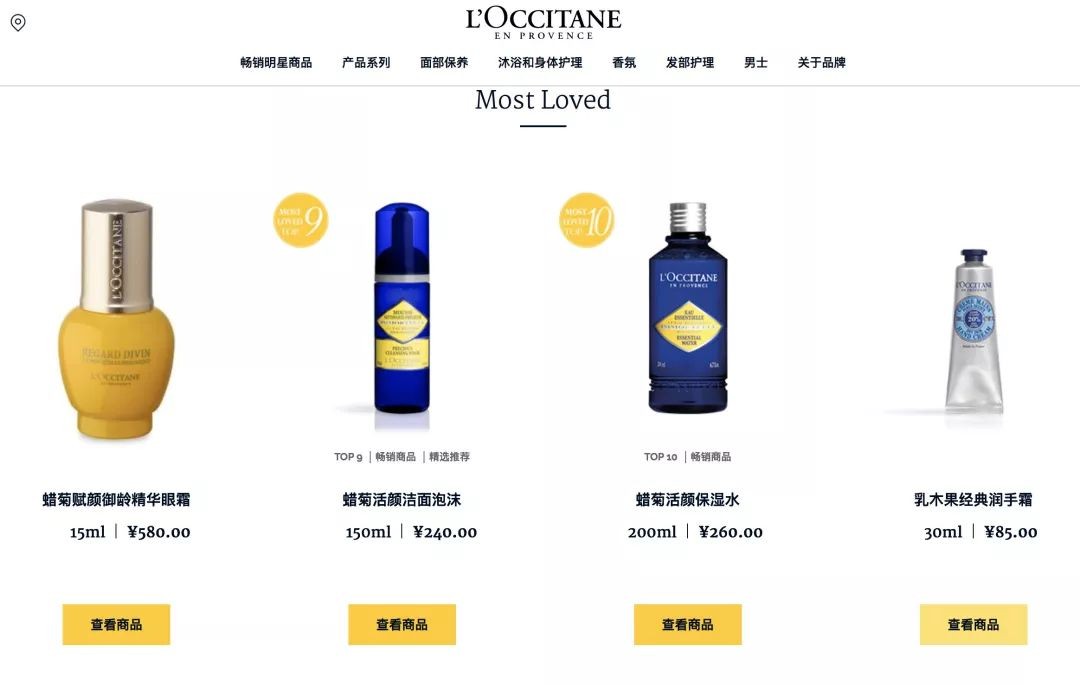1080x685 pixels.
Task: Click the shea hand cream tube image
Action: click(x=974, y=331)
